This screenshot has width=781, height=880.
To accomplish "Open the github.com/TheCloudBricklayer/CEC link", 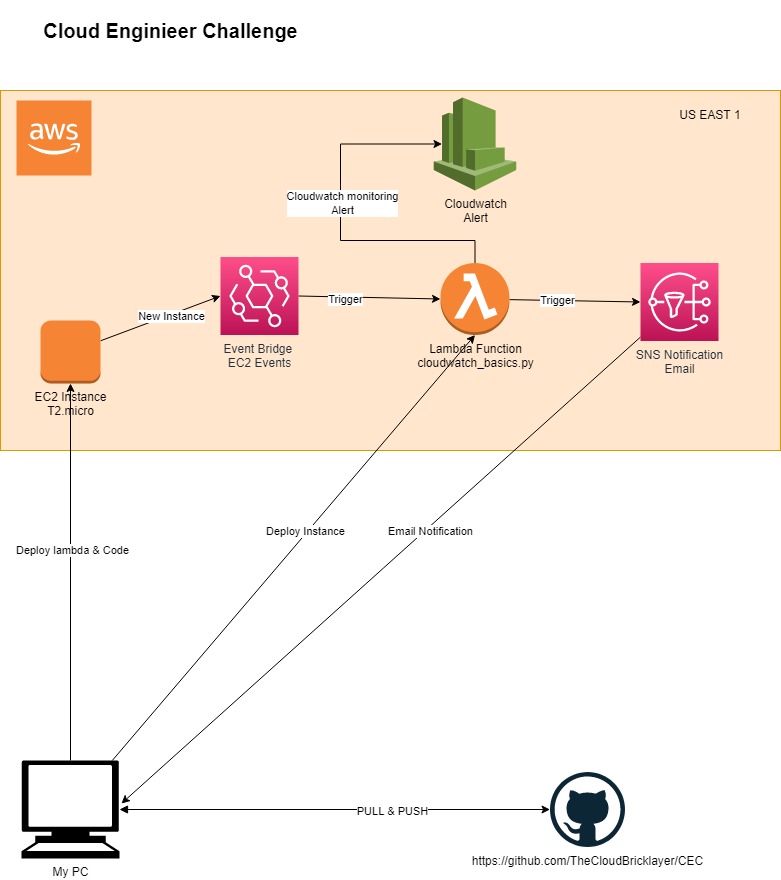I will pos(594,860).
